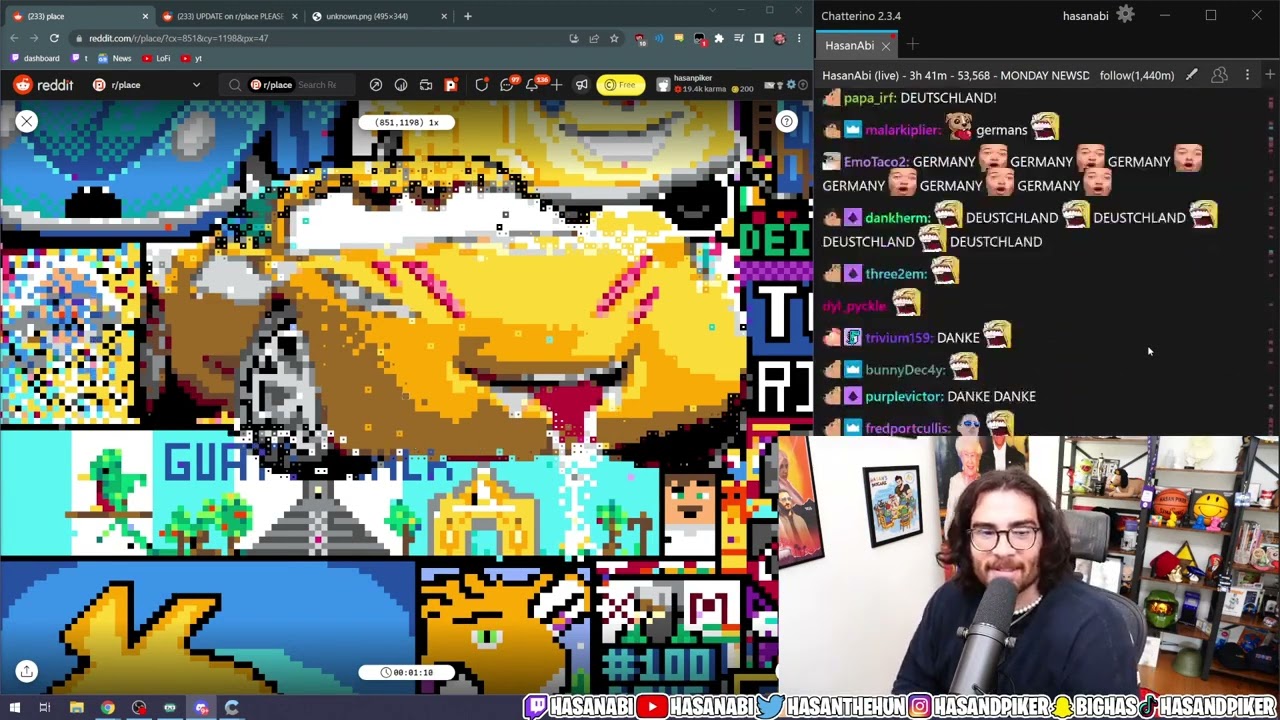Open the Reddit Popular arrow icon
1280x720 pixels.
(375, 85)
